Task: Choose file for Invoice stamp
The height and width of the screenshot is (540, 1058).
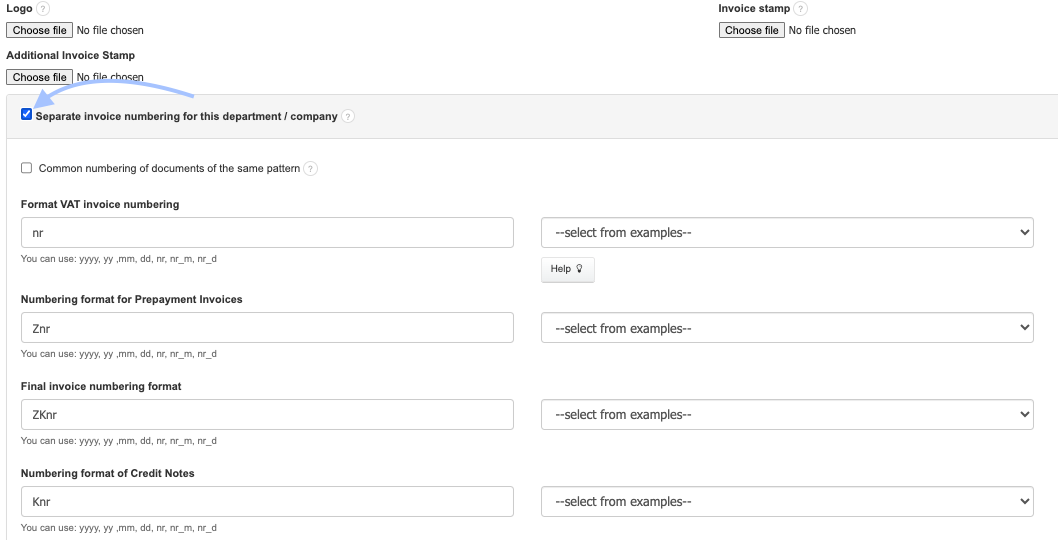Action: pos(752,31)
